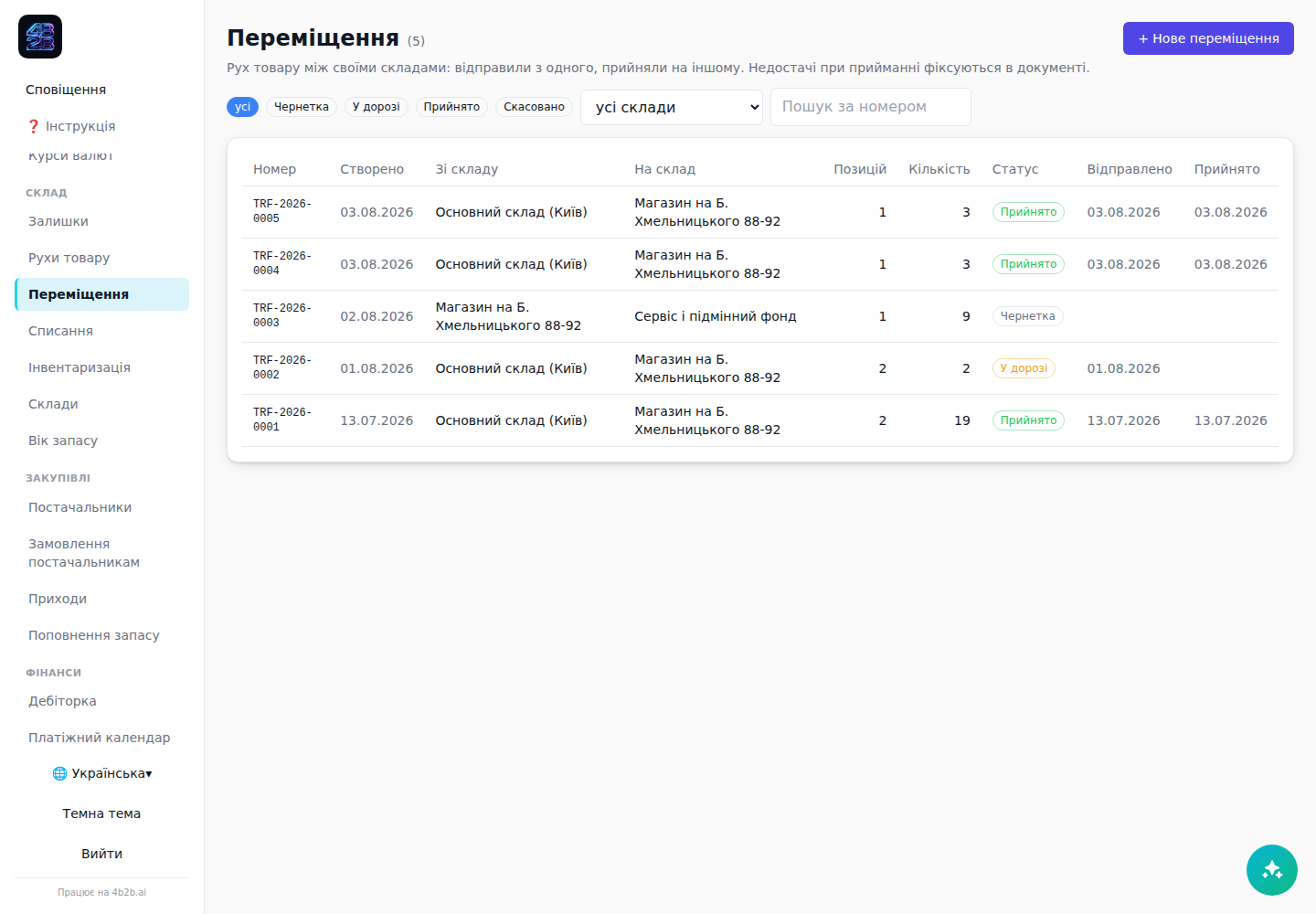
Task: Open Платіжний календар
Action: tap(101, 738)
